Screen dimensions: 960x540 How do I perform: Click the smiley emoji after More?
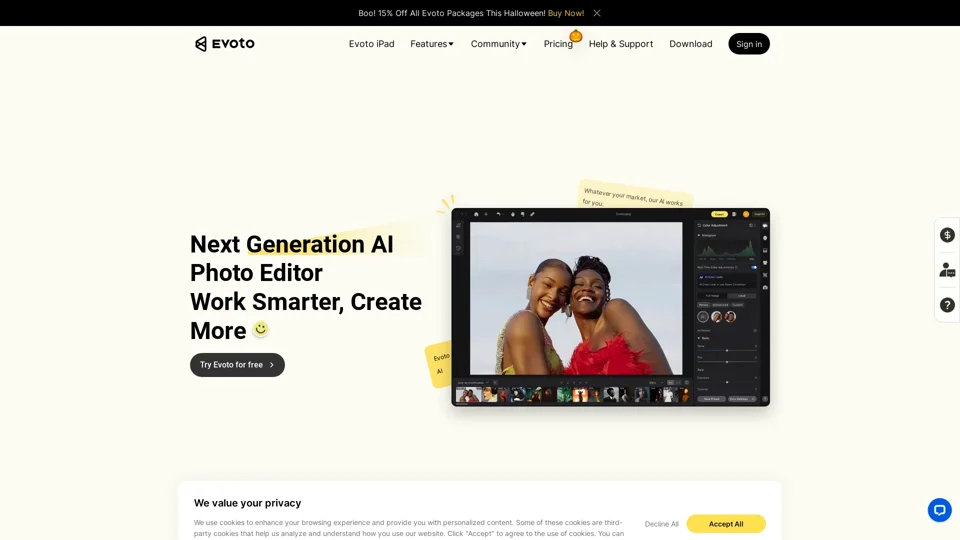261,329
